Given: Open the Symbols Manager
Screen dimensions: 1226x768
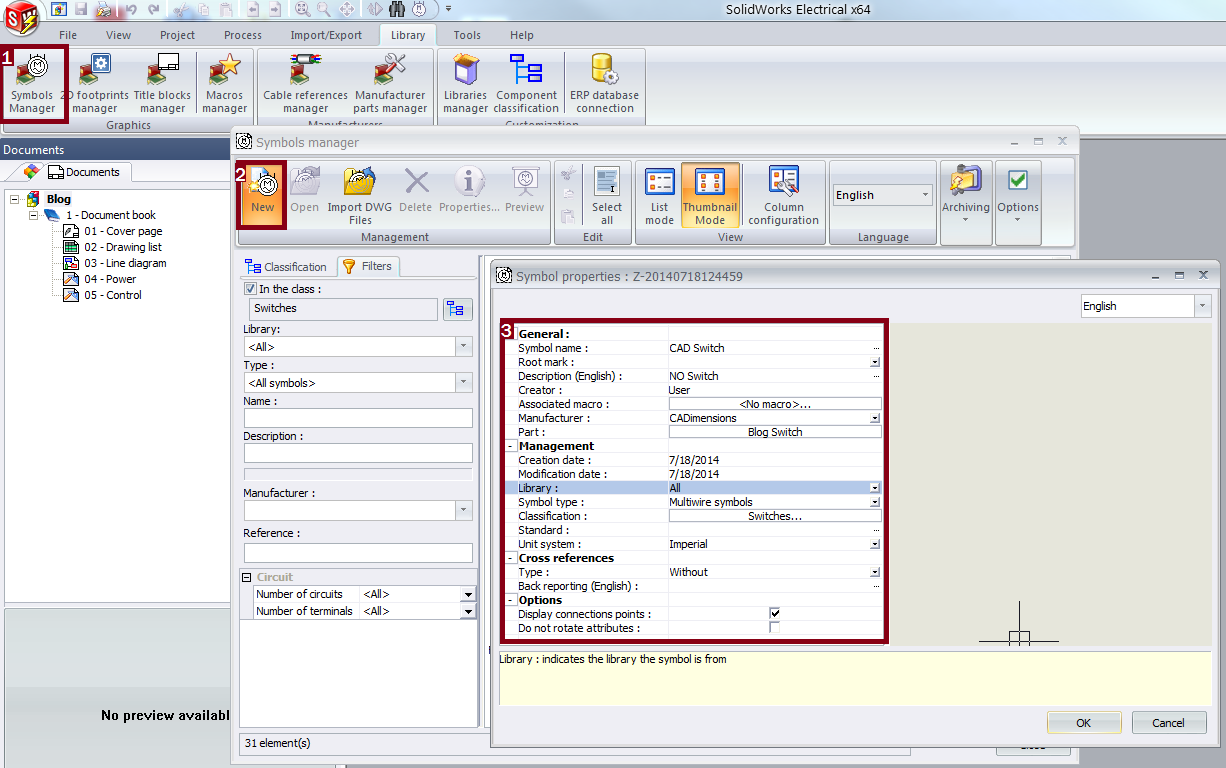Looking at the screenshot, I should [x=33, y=83].
